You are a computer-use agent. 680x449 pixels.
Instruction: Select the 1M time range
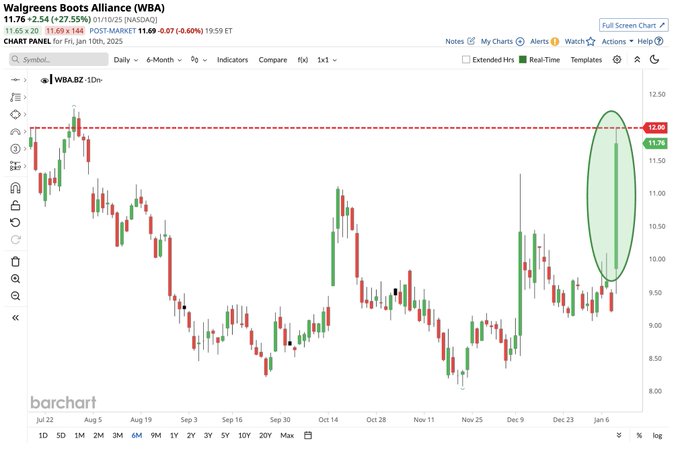click(79, 436)
